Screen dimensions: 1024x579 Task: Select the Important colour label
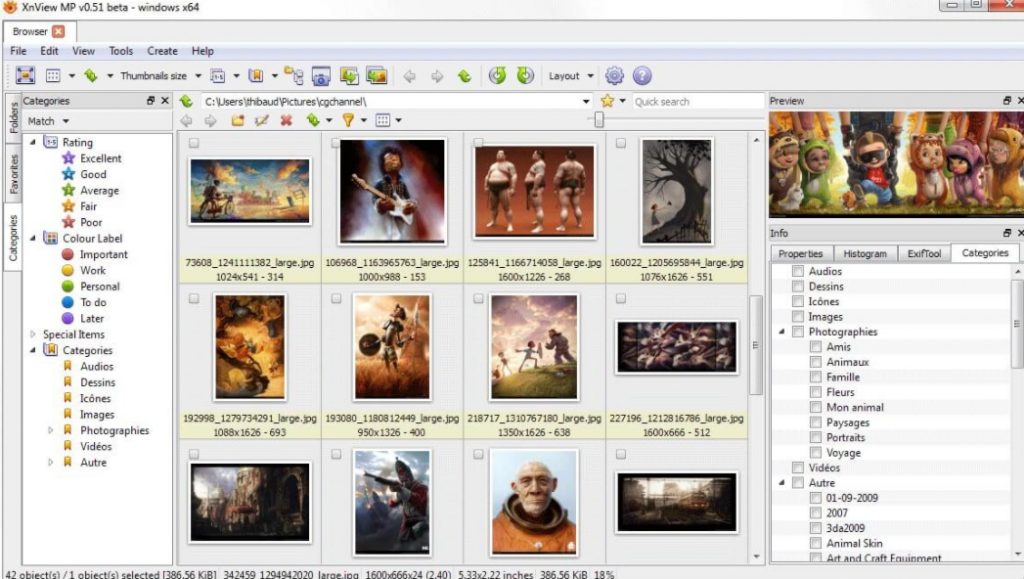(x=103, y=255)
